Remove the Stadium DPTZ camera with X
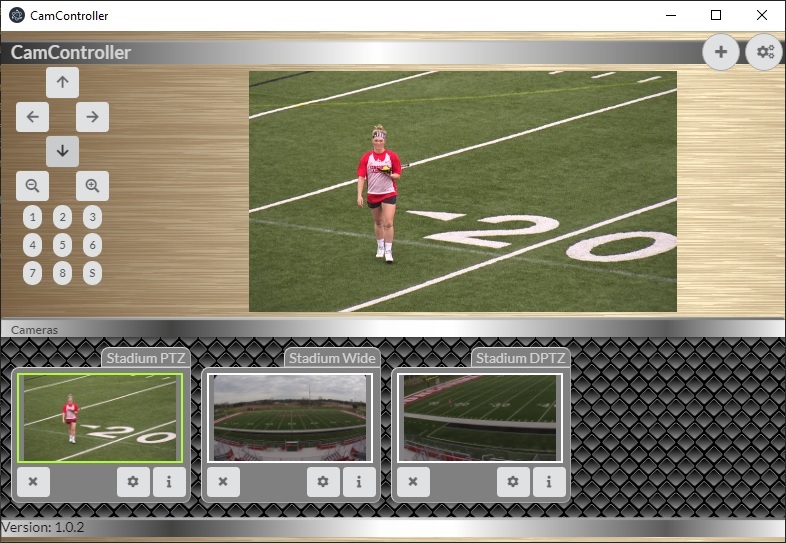Viewport: 786px width, 543px height. pyautogui.click(x=413, y=482)
